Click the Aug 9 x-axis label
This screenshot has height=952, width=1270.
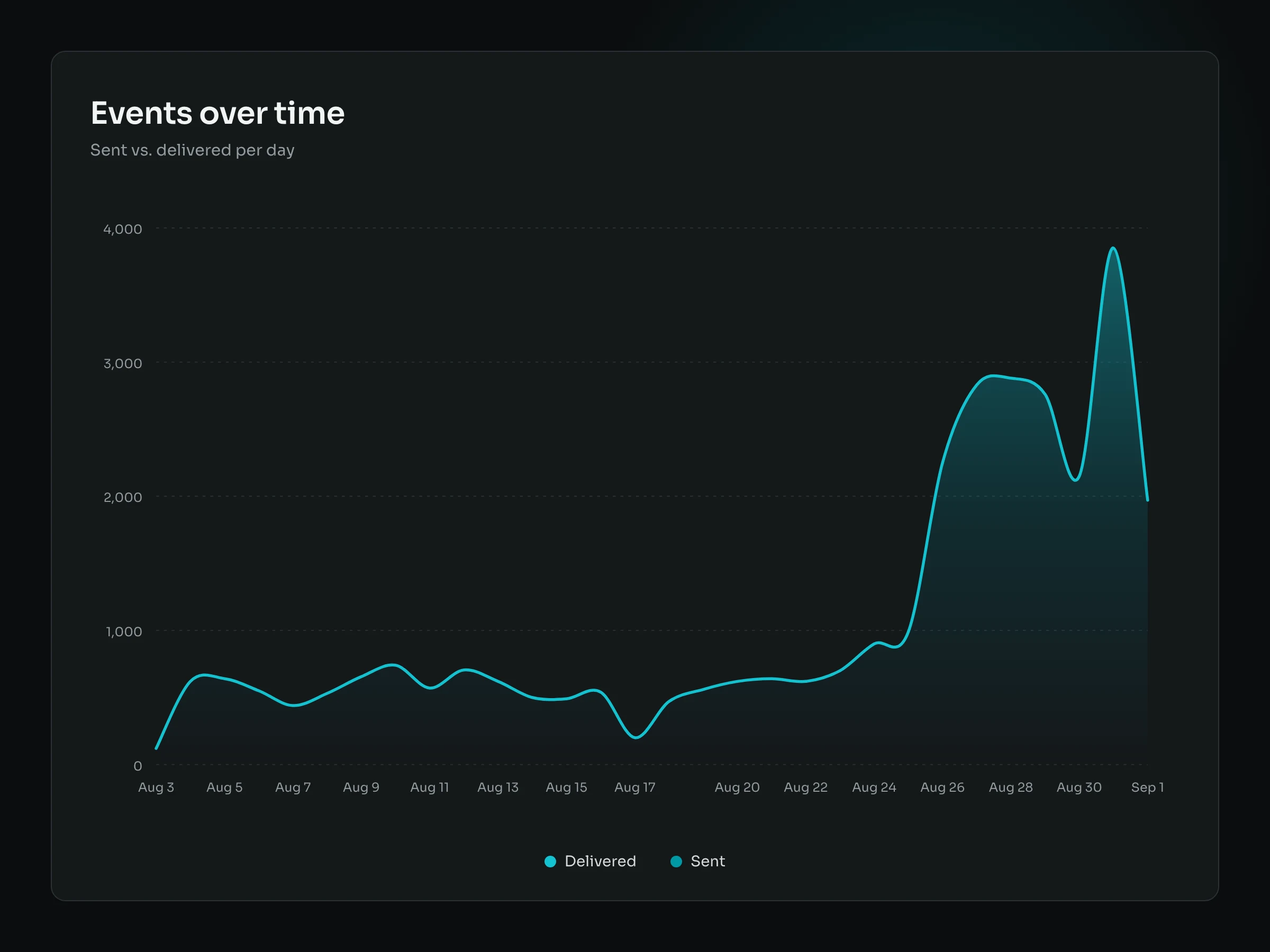pos(361,788)
